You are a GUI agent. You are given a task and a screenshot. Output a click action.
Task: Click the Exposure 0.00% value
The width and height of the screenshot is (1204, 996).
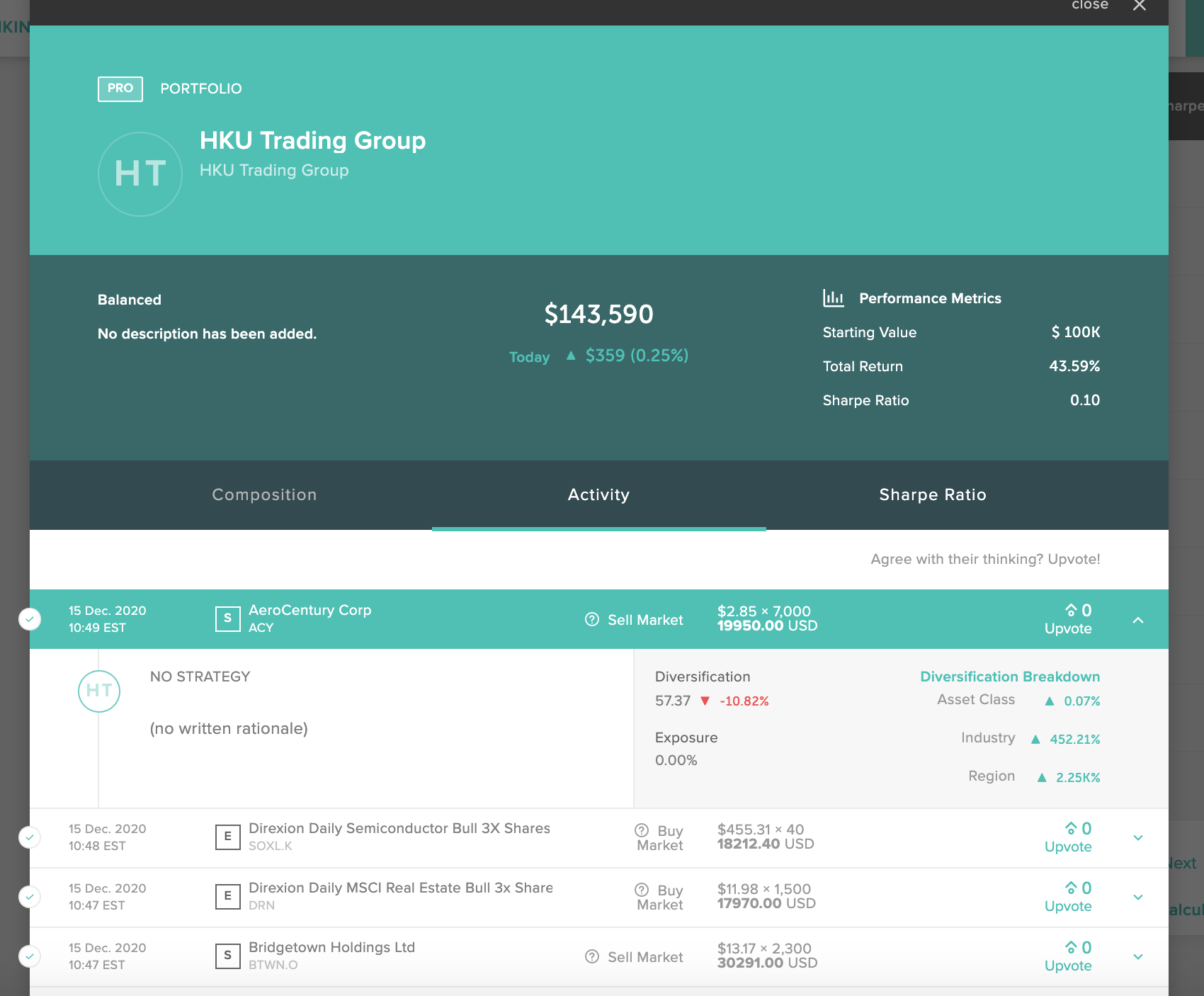(676, 760)
